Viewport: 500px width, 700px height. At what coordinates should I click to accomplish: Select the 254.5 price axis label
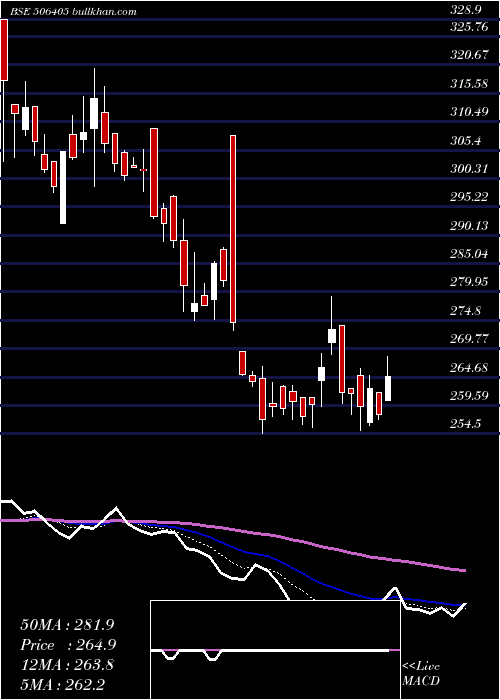point(466,424)
